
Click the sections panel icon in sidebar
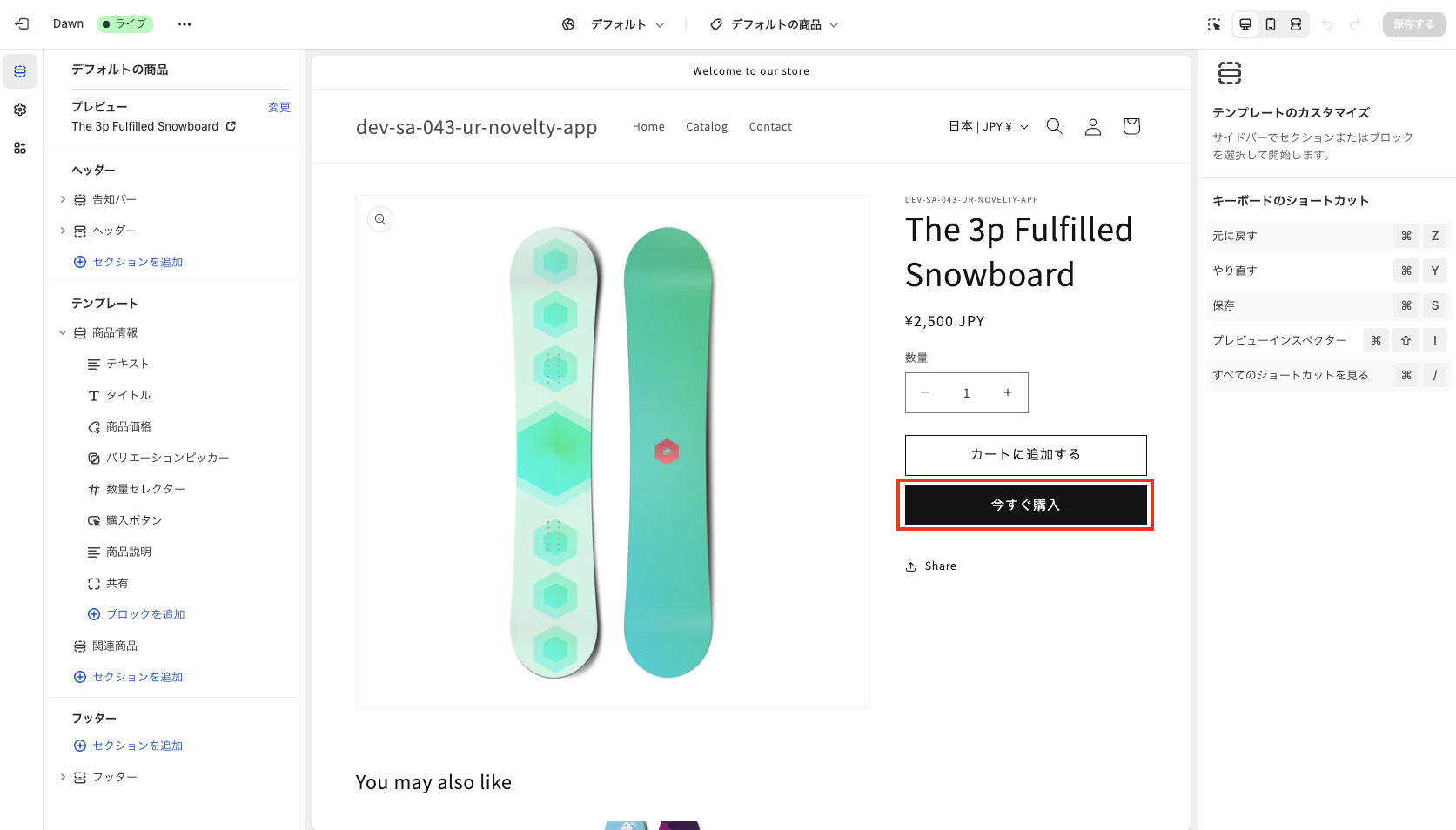[x=19, y=71]
